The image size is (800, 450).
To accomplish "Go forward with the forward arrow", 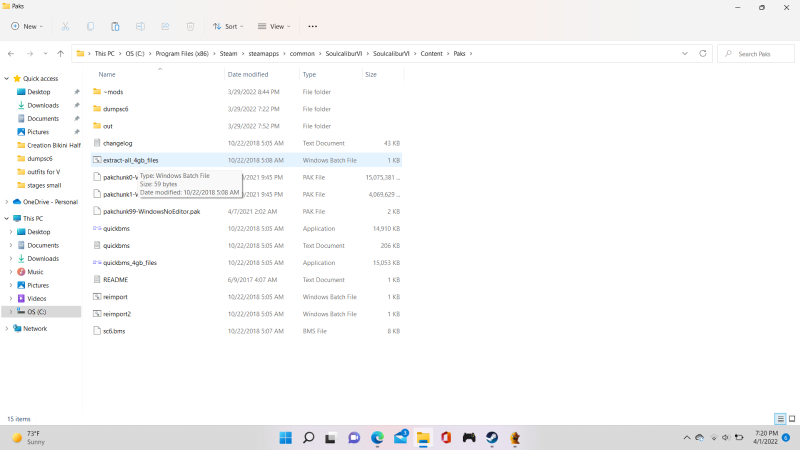I will [x=30, y=54].
